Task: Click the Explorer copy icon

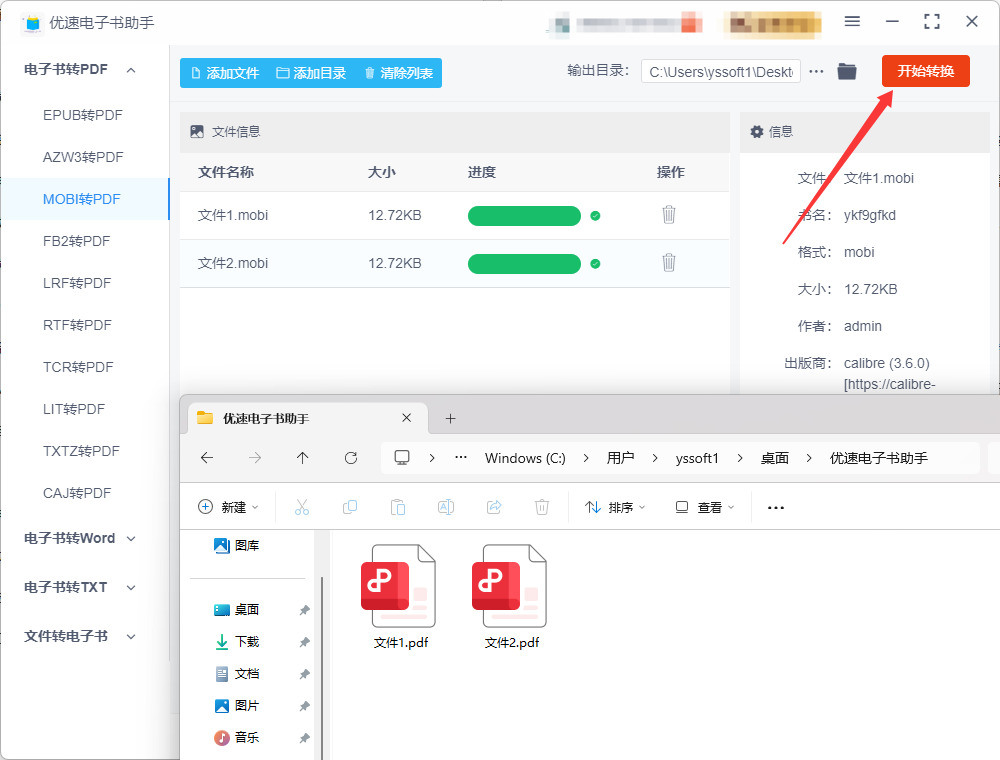Action: pos(349,508)
